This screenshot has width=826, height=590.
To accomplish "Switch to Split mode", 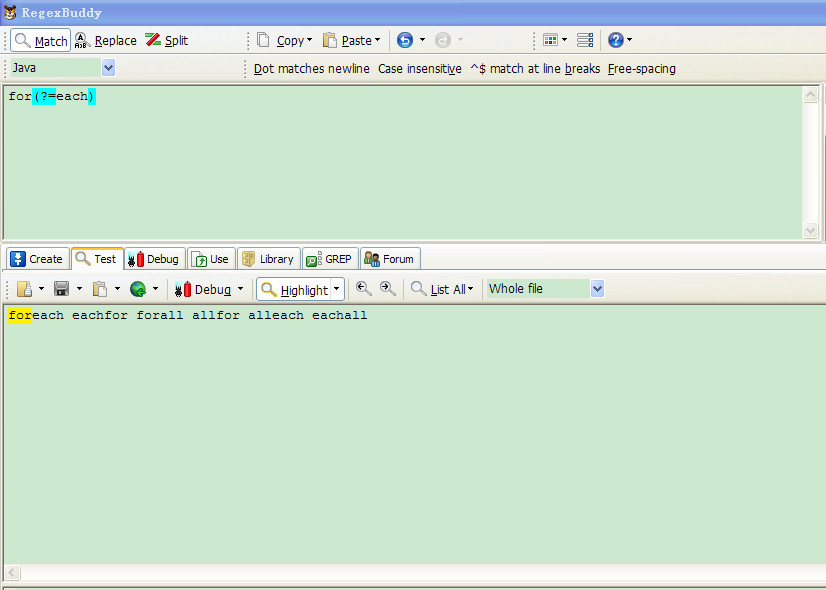I will (x=166, y=41).
